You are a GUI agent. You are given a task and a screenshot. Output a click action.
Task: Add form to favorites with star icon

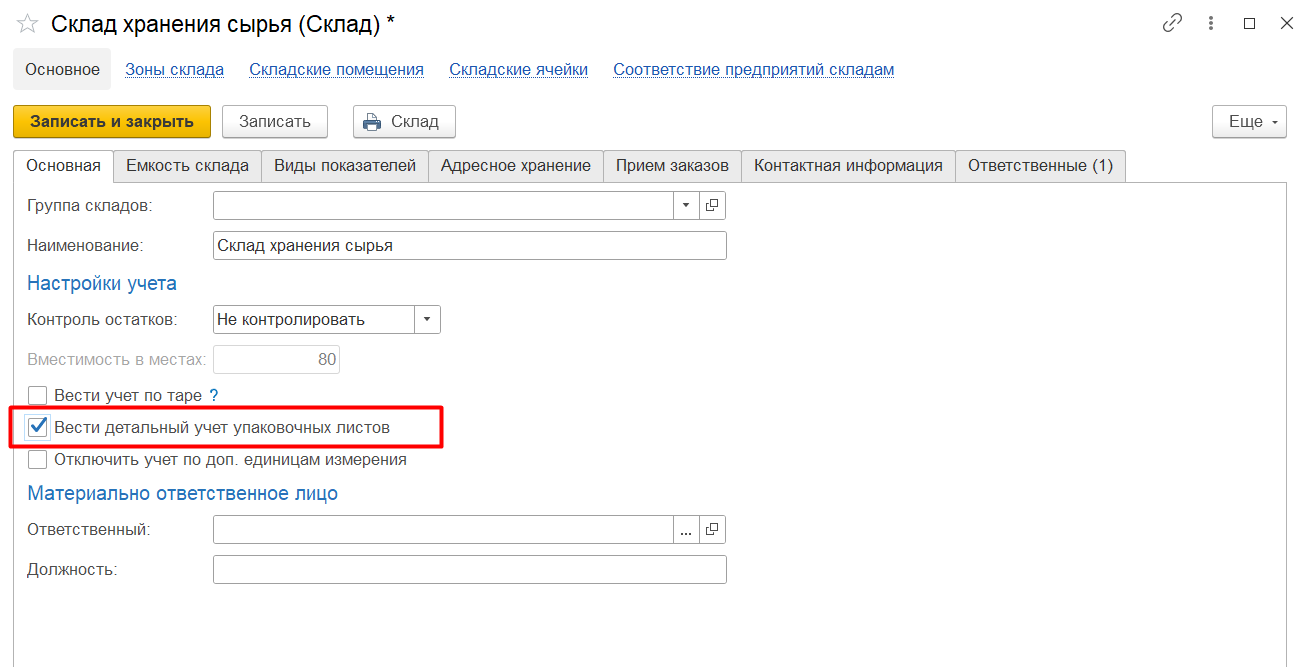27,25
